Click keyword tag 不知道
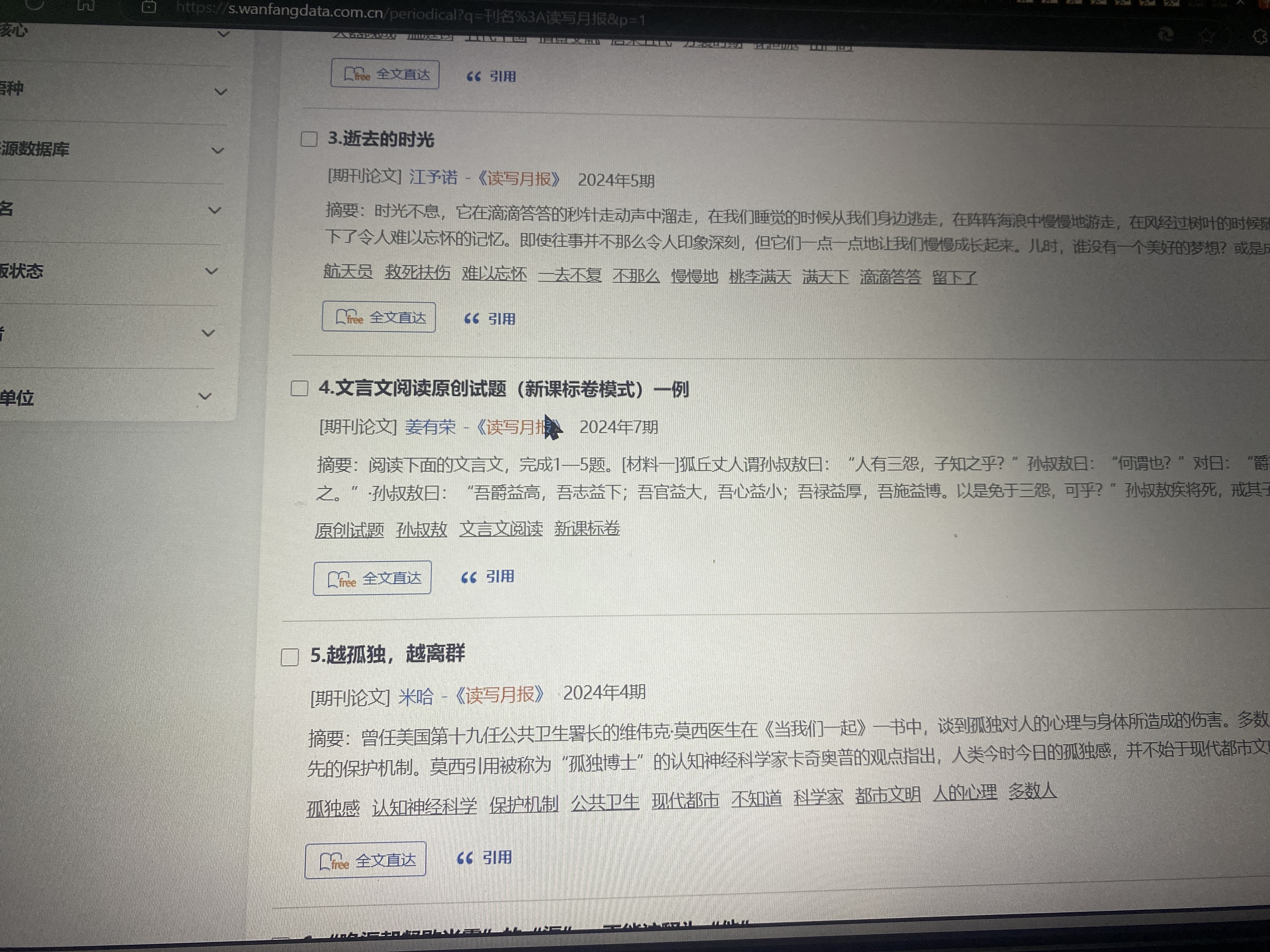Image resolution: width=1270 pixels, height=952 pixels. tap(756, 798)
